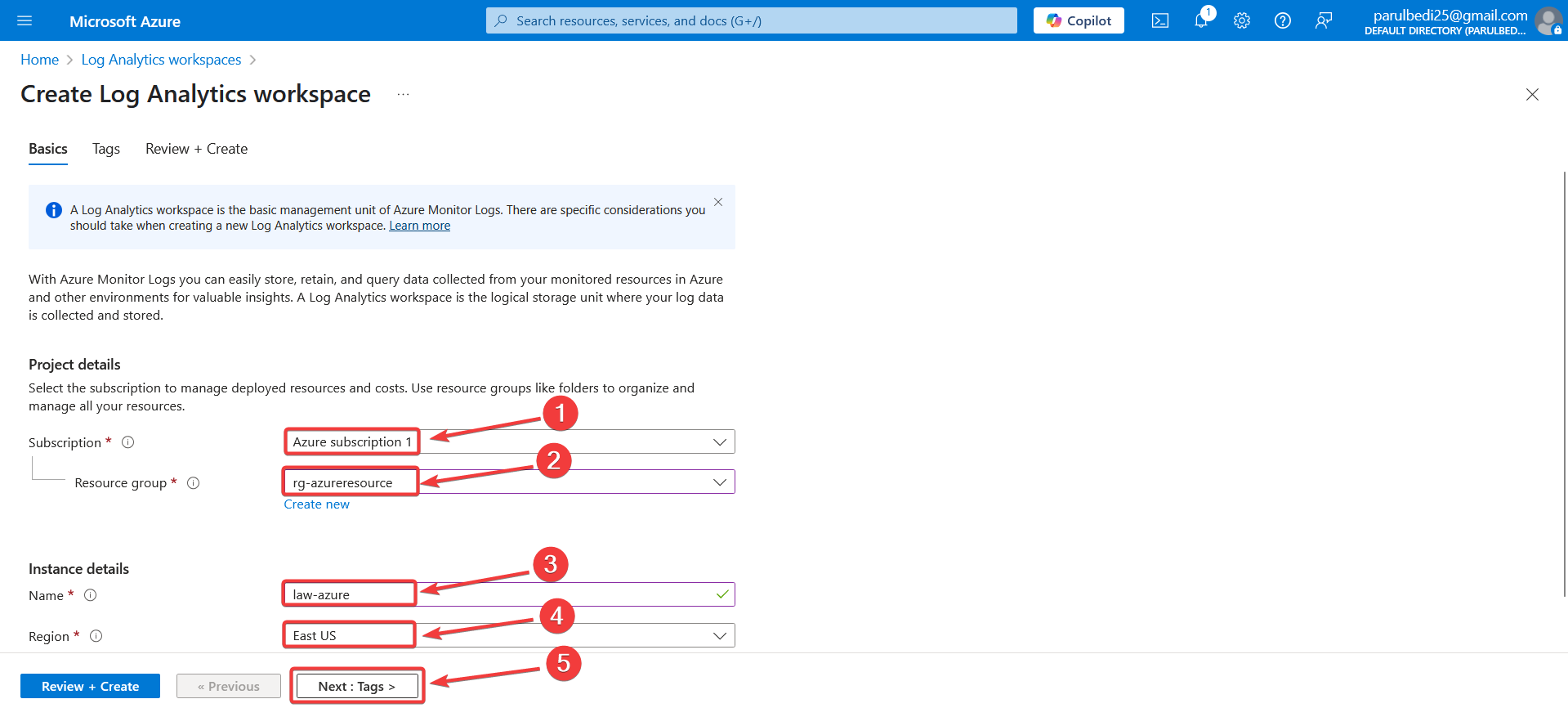This screenshot has width=1568, height=717.
Task: Click the page vertical scrollbar
Action: [1564, 384]
